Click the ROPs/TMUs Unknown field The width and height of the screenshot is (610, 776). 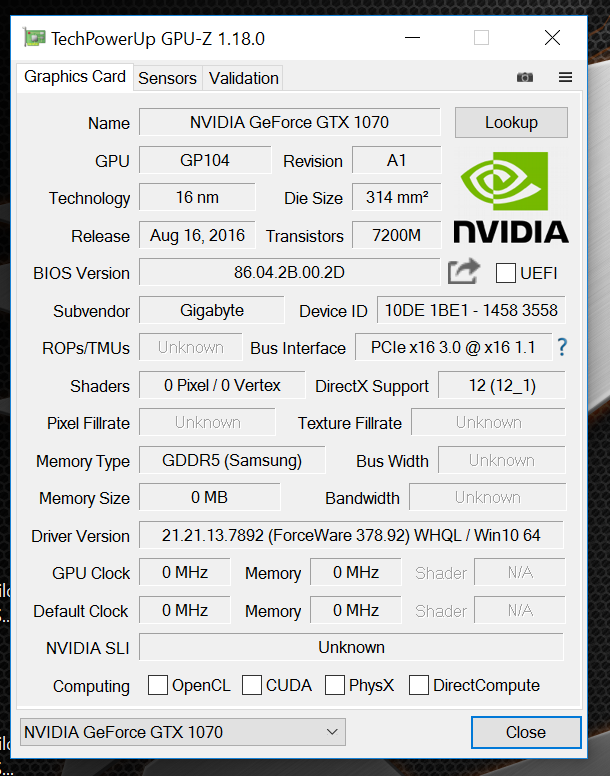click(x=190, y=347)
